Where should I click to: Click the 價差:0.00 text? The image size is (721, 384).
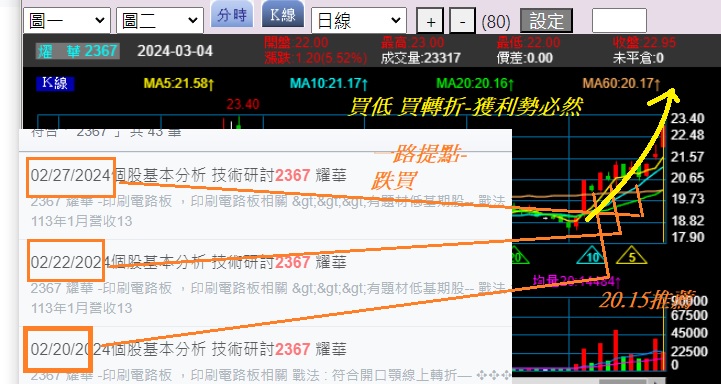(525, 58)
